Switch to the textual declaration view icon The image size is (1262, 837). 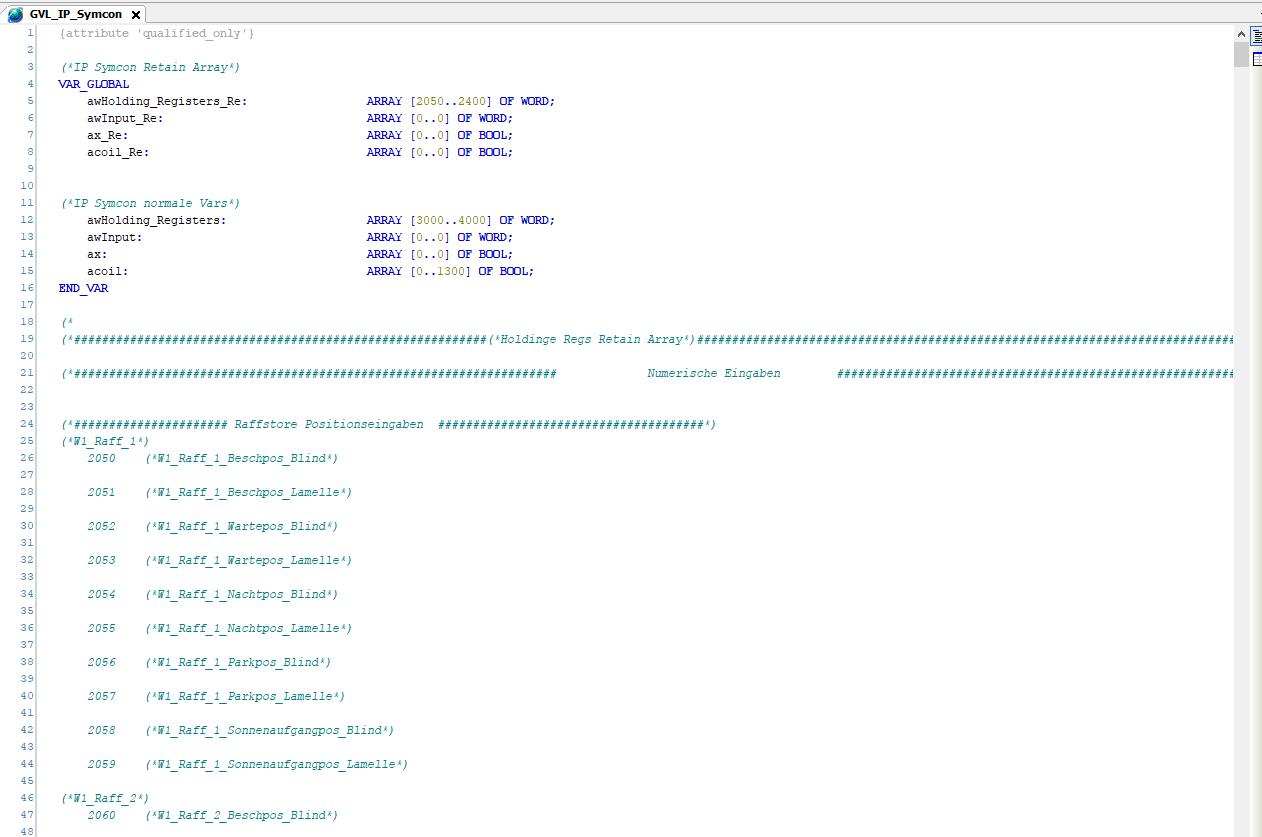pyautogui.click(x=1257, y=37)
